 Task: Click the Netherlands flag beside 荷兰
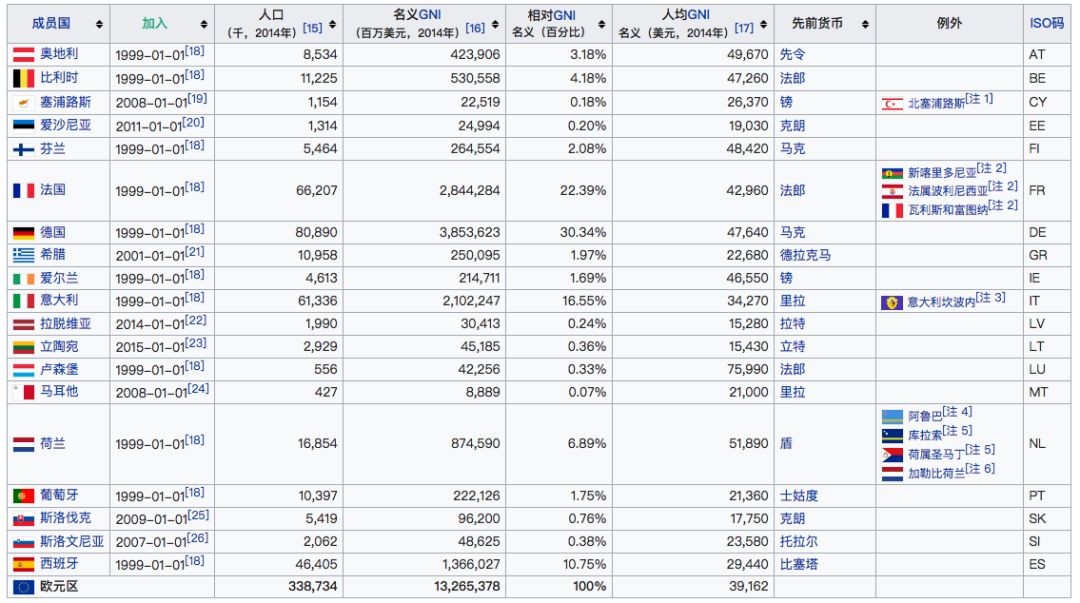tap(23, 444)
